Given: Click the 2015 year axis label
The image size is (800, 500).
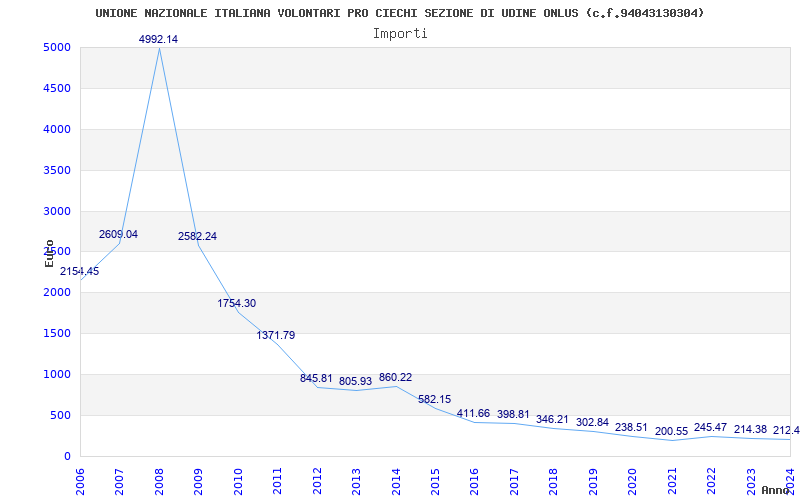Looking at the screenshot, I should point(435,481).
